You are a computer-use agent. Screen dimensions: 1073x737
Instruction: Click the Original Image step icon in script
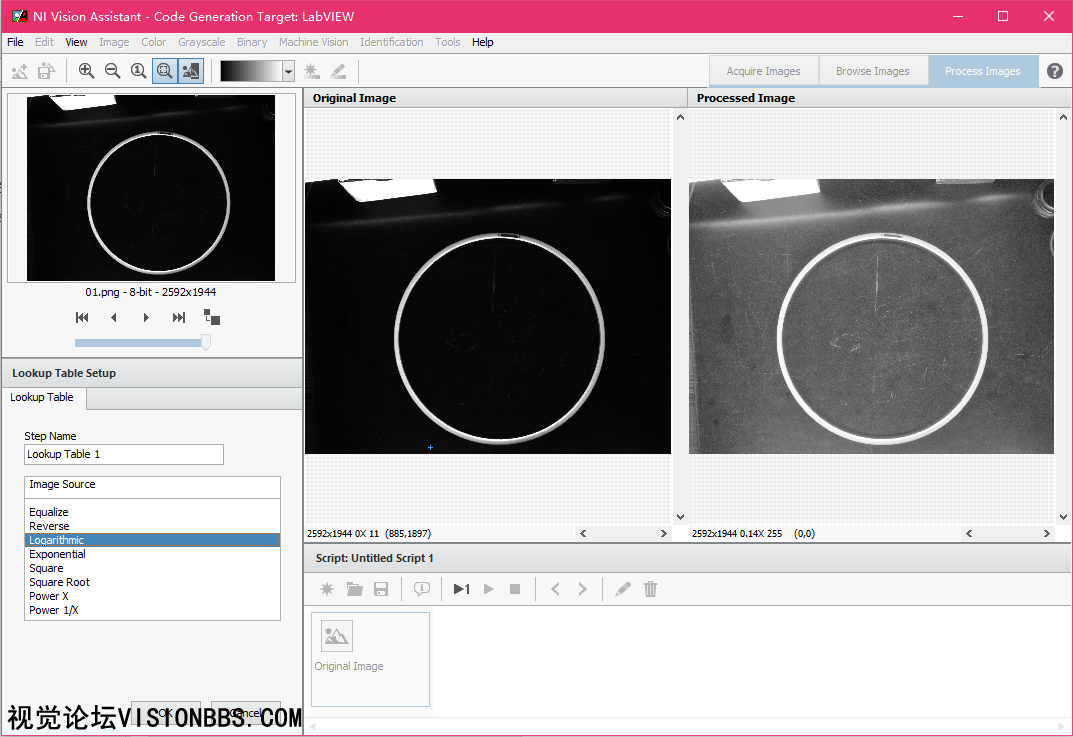coord(337,636)
